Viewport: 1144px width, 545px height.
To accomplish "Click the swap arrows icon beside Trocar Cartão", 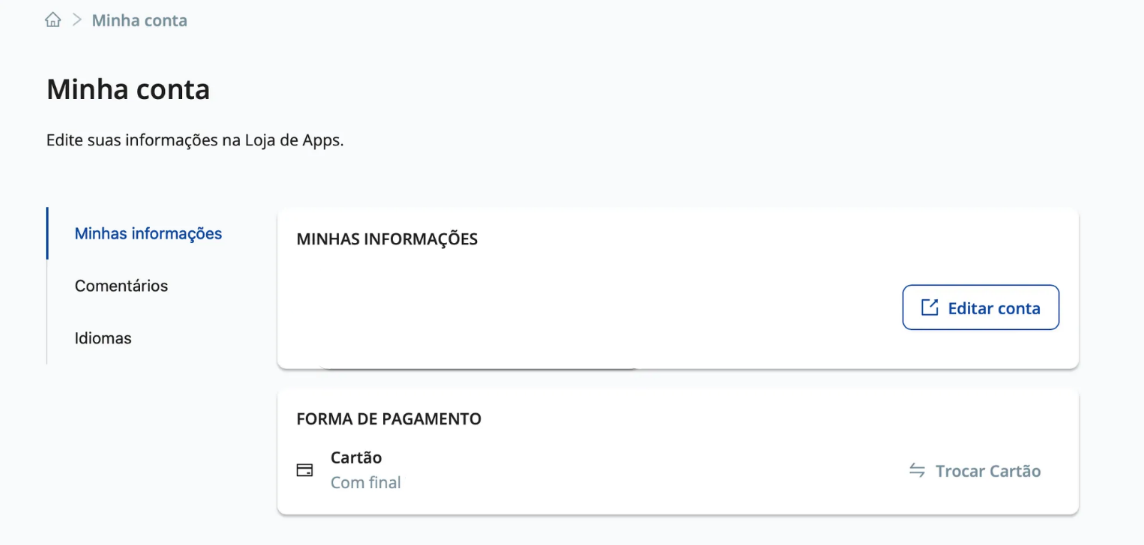I will pyautogui.click(x=917, y=471).
